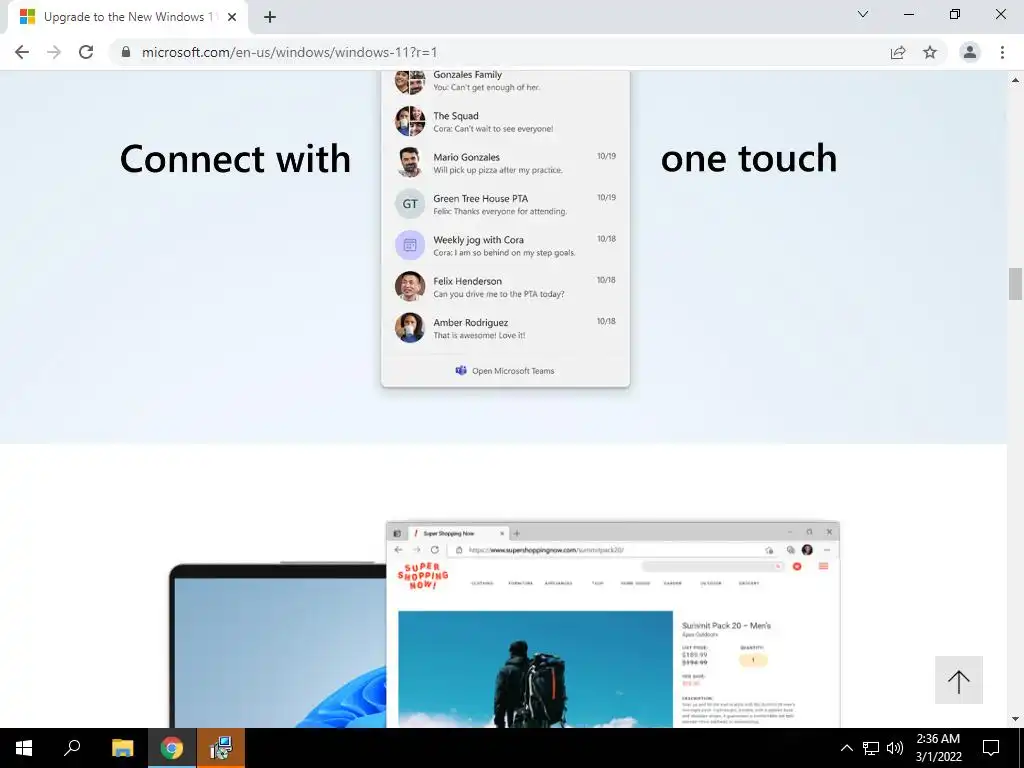Screen dimensions: 1024x768
Task: Click the Microsoft Teams logo icon
Action: [x=461, y=370]
